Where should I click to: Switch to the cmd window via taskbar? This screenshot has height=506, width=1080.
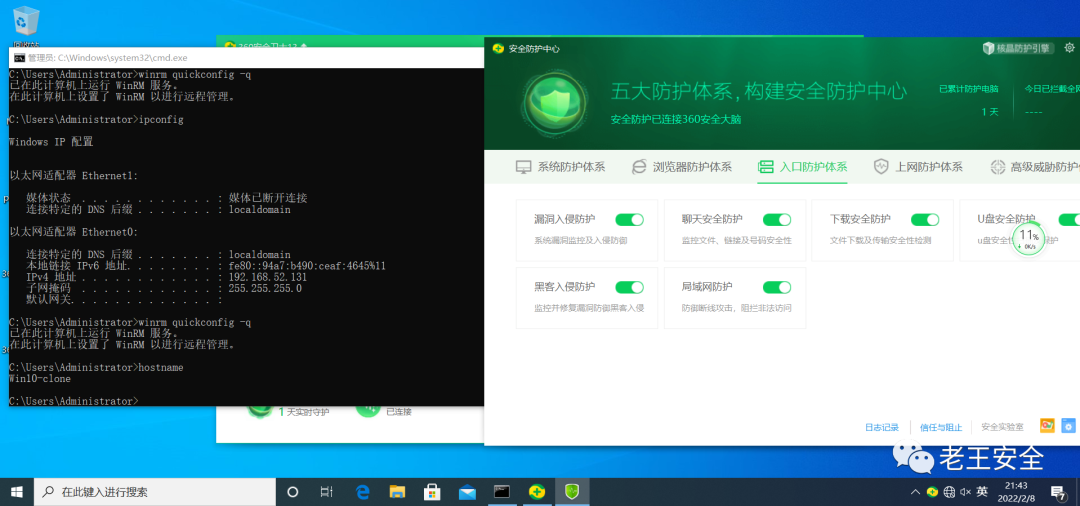(x=502, y=492)
